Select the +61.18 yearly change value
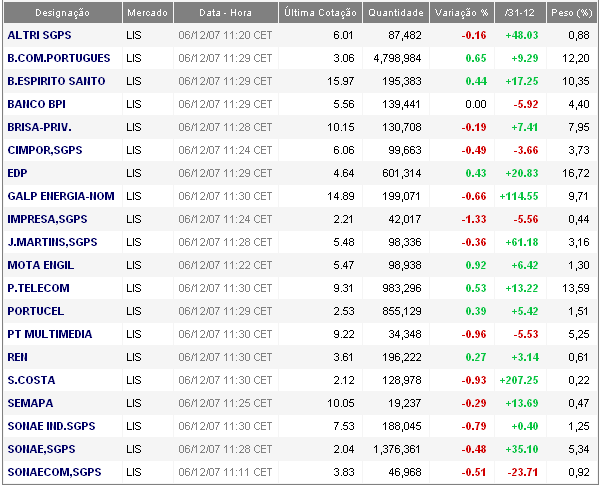This screenshot has height=488, width=603. (x=522, y=242)
